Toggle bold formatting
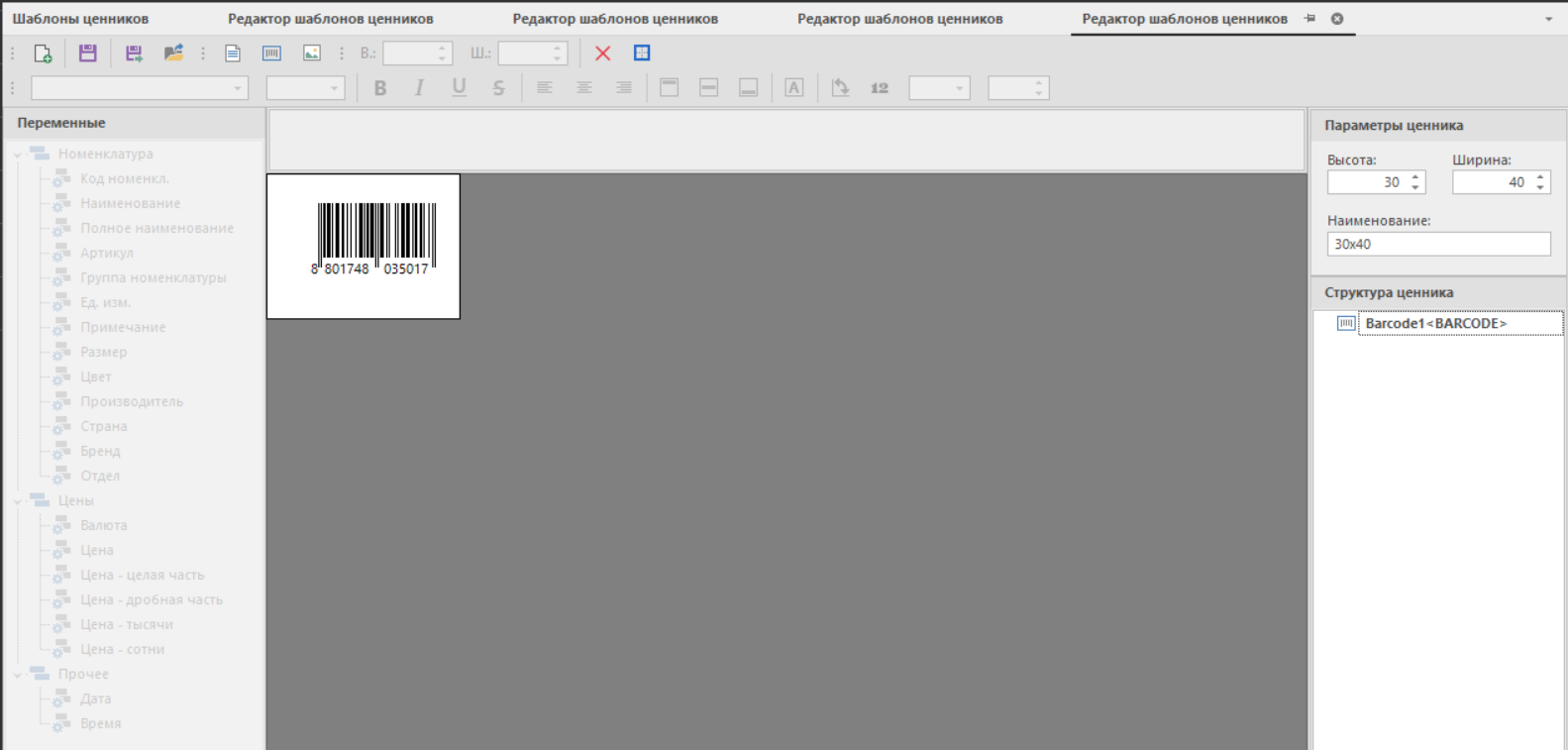This screenshot has width=1568, height=750. [x=380, y=88]
